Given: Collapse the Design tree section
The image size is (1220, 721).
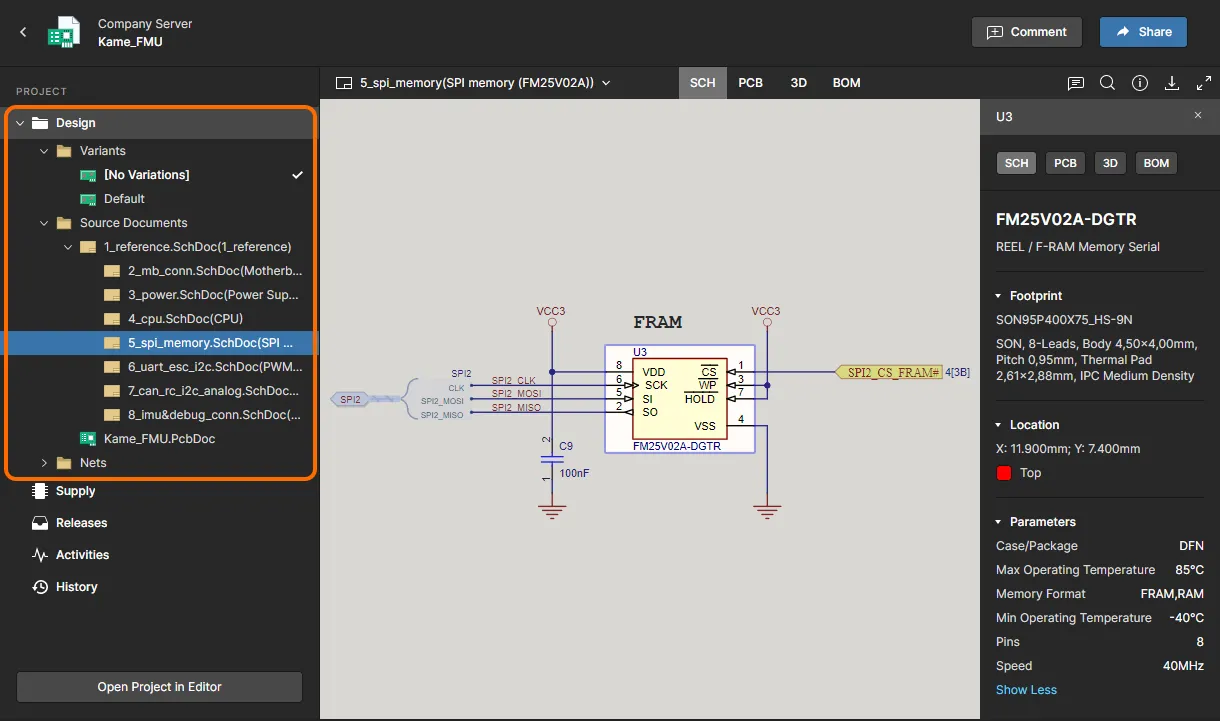Looking at the screenshot, I should click(20, 123).
